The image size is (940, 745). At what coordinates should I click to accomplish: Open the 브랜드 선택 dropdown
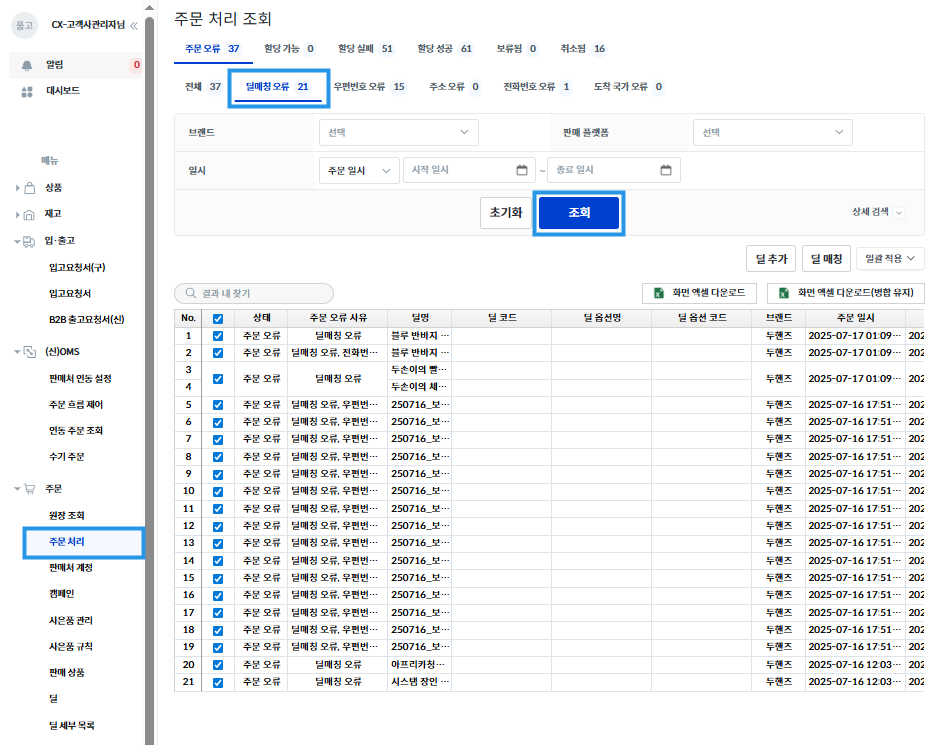point(398,132)
